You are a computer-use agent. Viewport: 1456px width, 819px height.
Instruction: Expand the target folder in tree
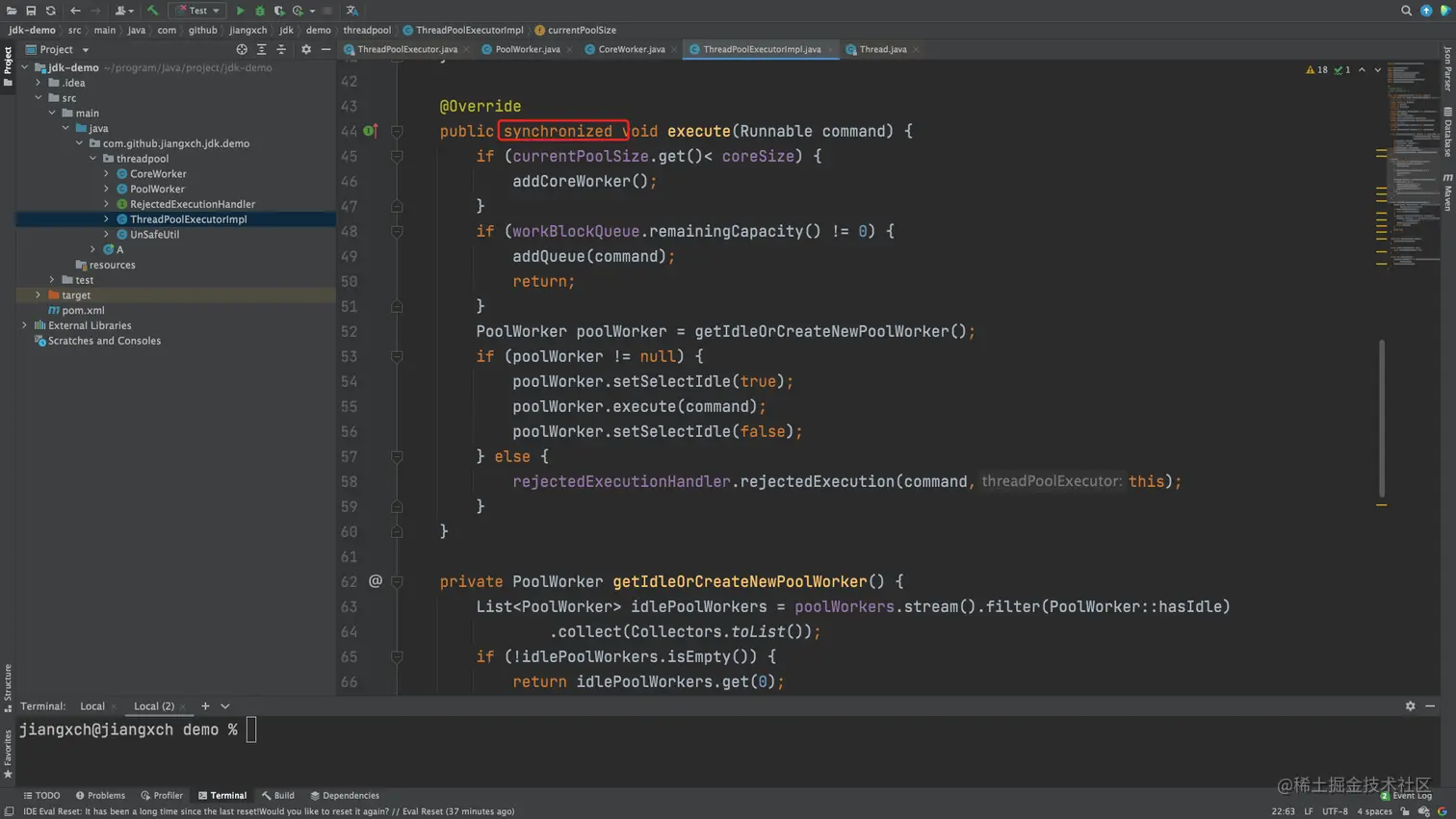pos(39,295)
